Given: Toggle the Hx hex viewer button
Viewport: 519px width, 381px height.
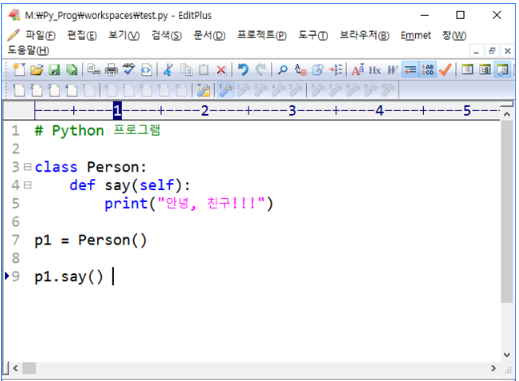Looking at the screenshot, I should click(x=375, y=70).
